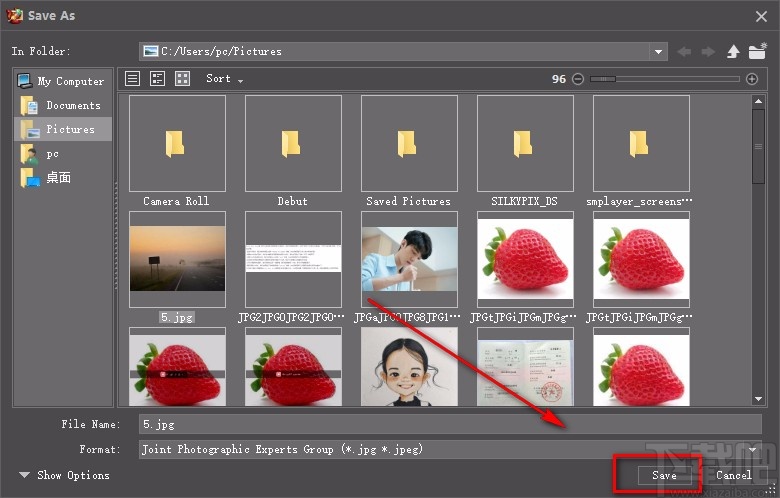
Task: Decrease thumbnail size with minus icon
Action: point(578,79)
